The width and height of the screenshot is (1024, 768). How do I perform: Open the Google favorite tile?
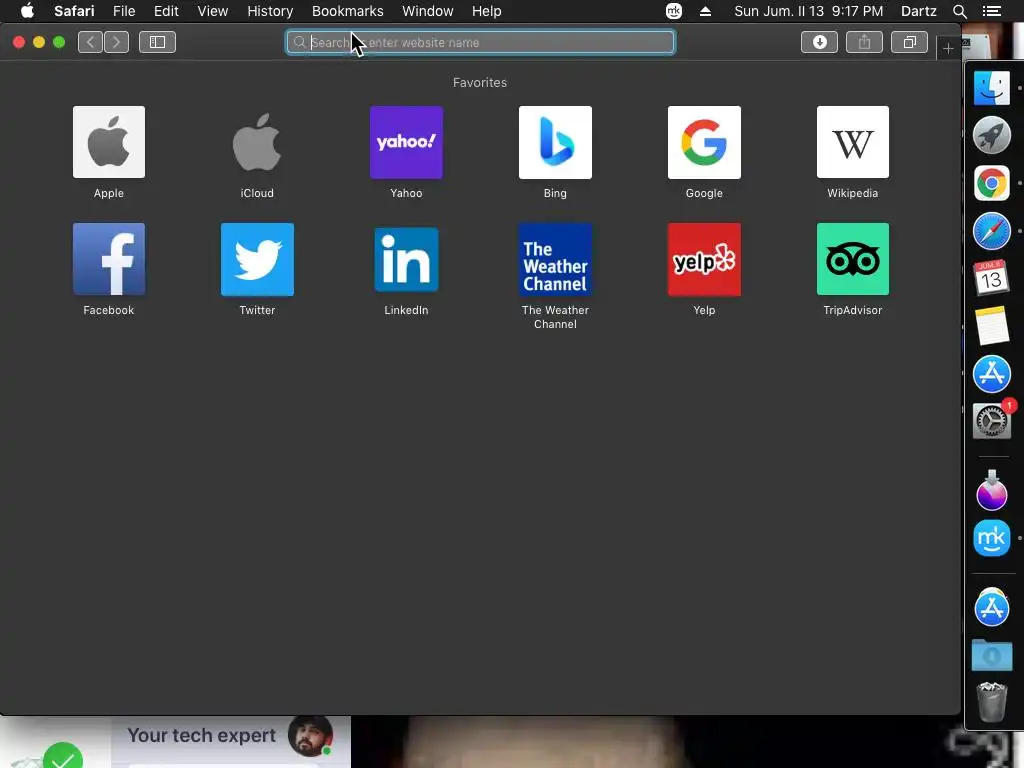[x=704, y=142]
